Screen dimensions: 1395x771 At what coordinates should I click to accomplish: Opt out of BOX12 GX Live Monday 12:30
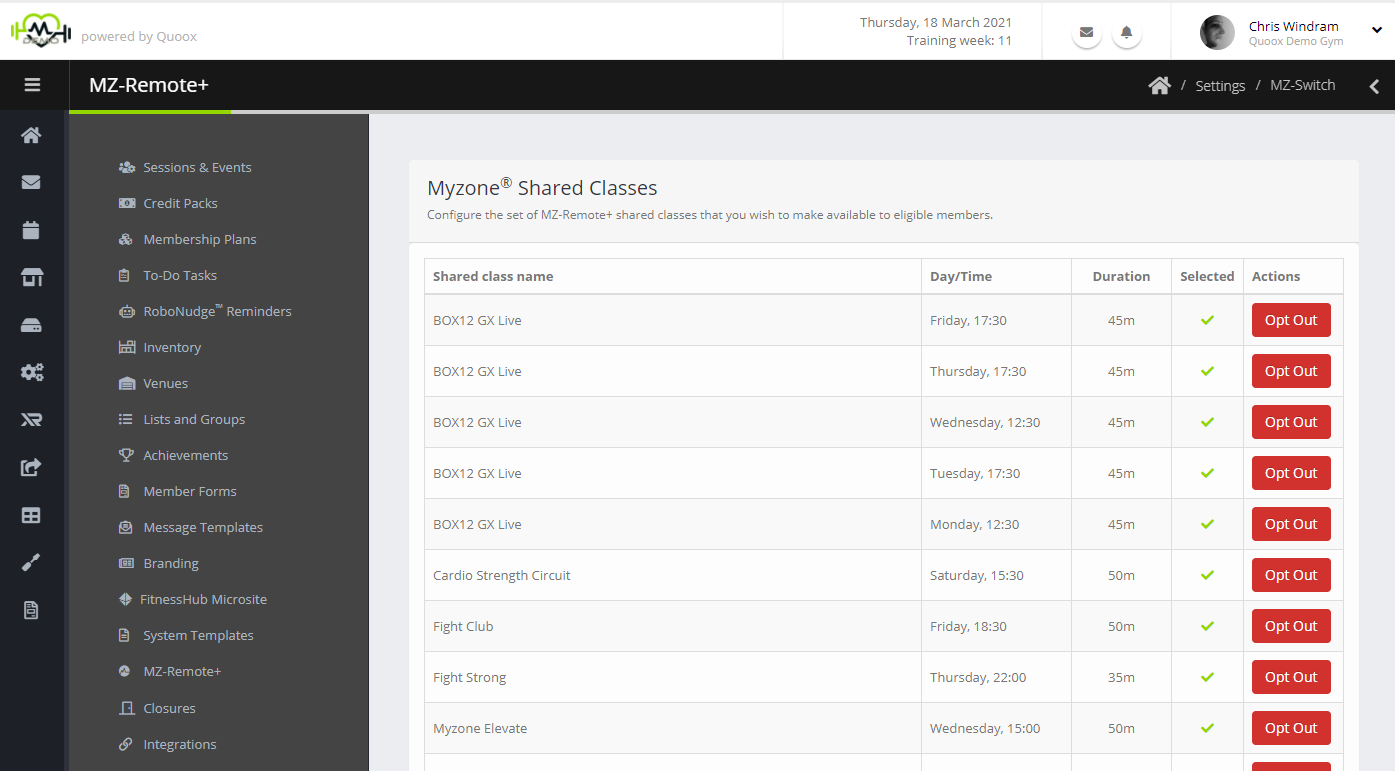tap(1291, 524)
